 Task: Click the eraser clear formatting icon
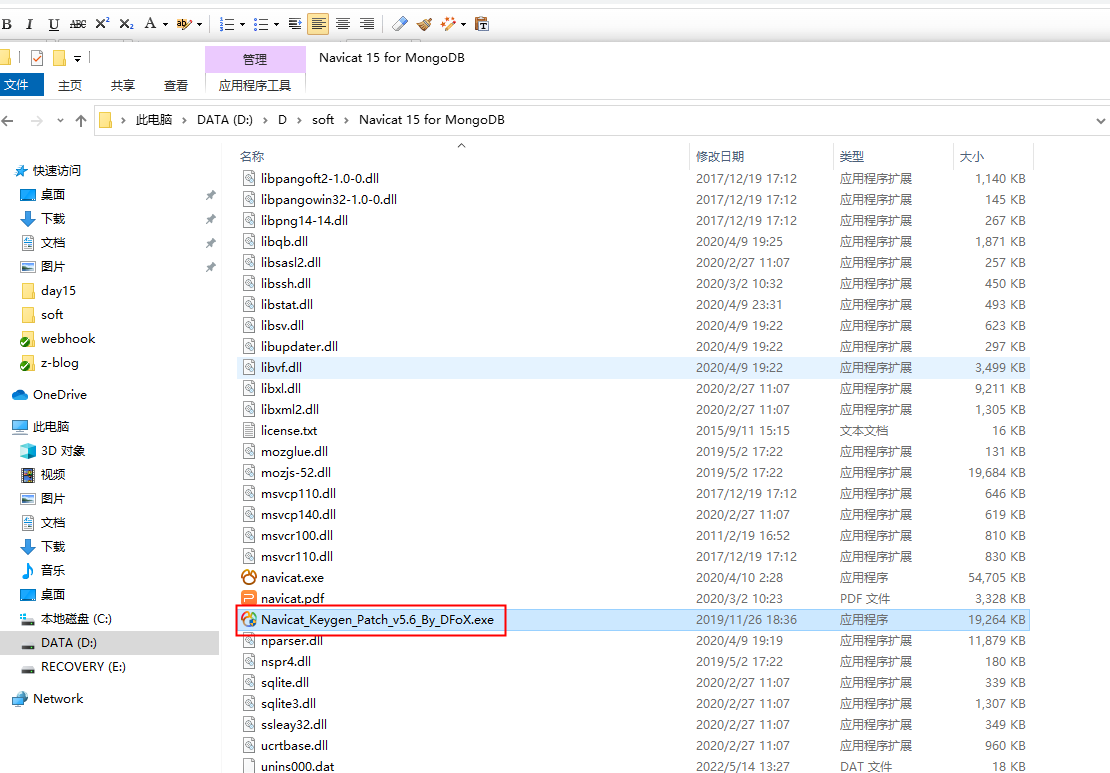(400, 24)
